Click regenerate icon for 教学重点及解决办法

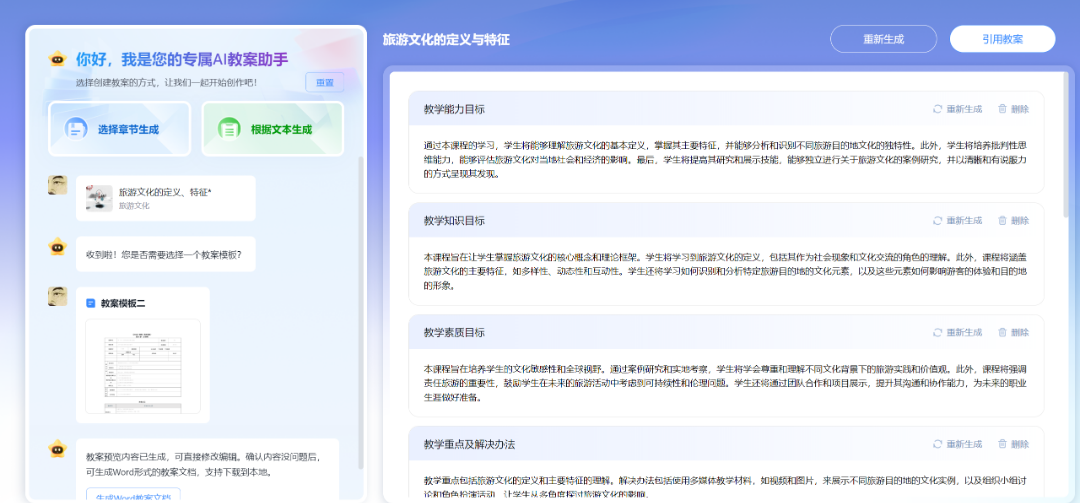click(x=937, y=444)
